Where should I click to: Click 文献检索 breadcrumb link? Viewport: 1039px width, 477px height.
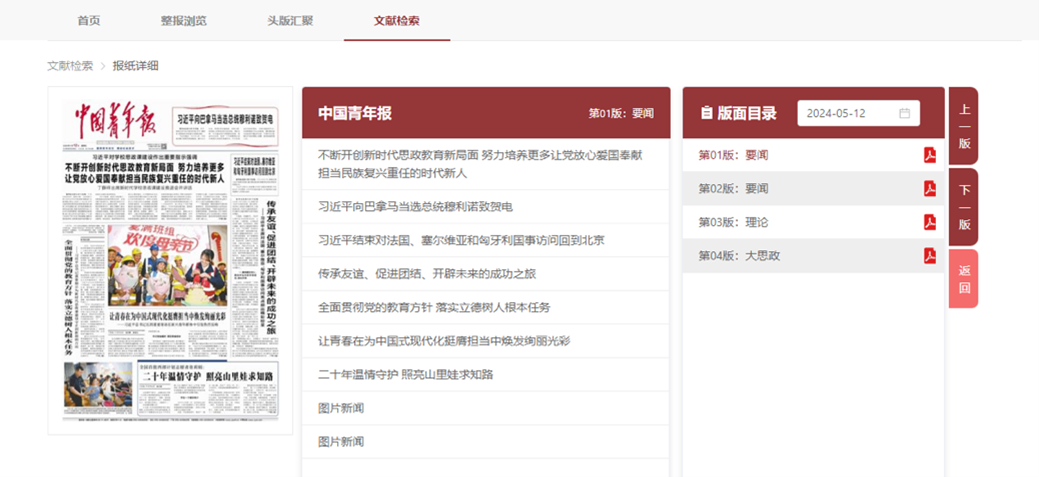coord(70,66)
